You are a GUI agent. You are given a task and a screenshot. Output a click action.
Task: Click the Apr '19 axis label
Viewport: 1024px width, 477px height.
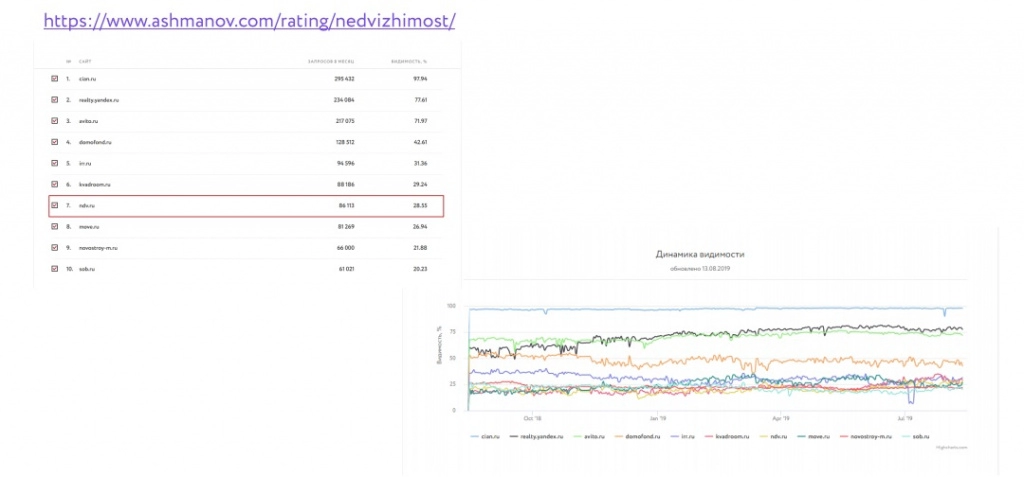(x=780, y=418)
